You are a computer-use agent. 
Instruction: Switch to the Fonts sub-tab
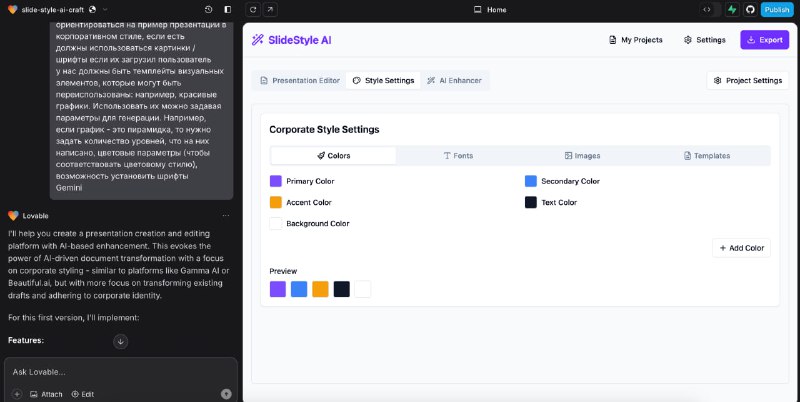(x=458, y=156)
